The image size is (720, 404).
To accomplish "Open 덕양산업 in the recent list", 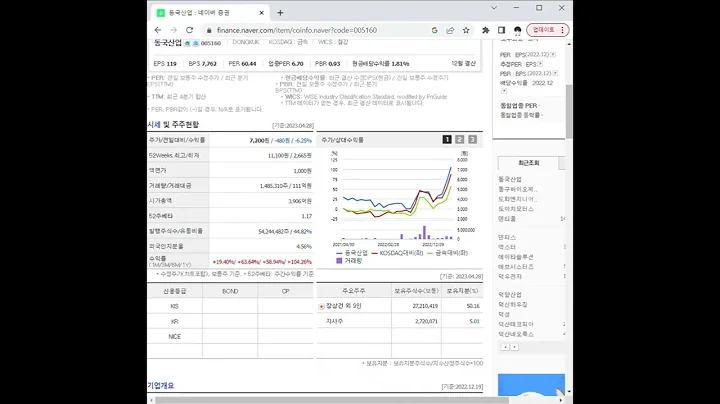I will [510, 295].
